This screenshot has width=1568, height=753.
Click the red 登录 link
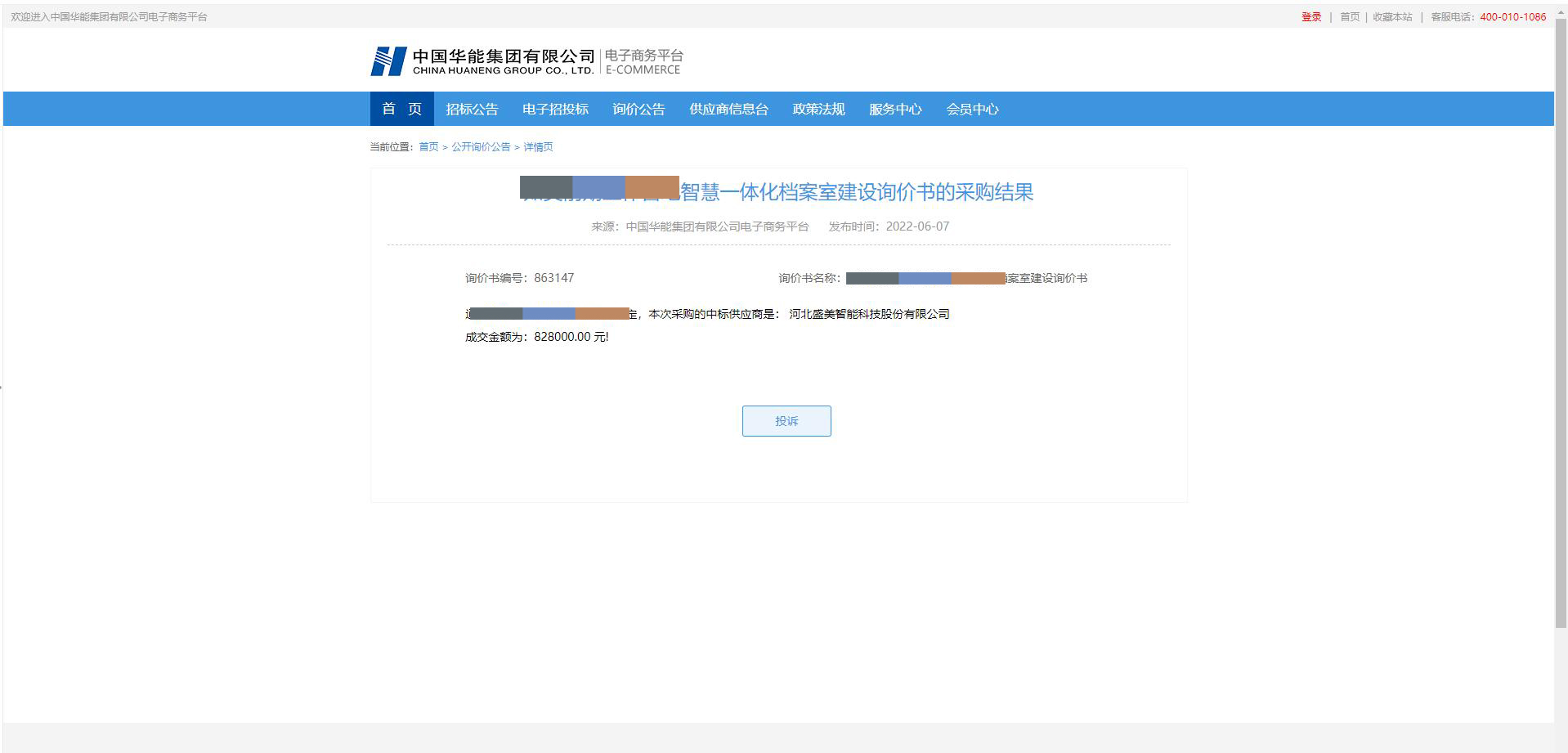(1311, 16)
